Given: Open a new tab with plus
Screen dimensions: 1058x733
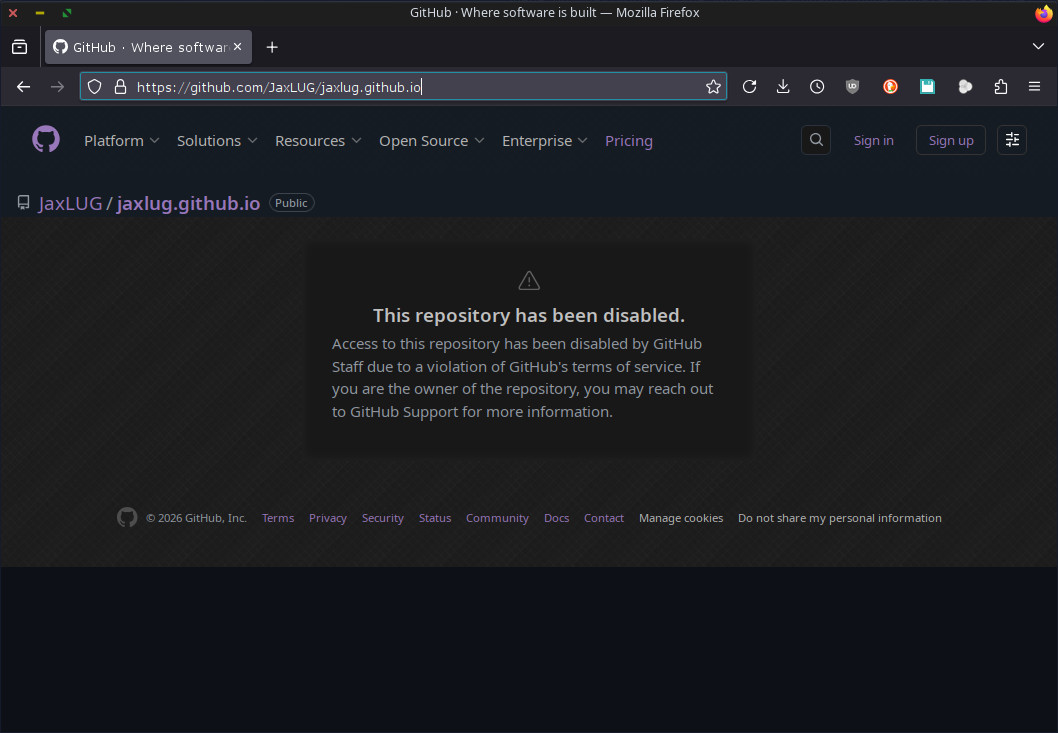Looking at the screenshot, I should tap(272, 47).
